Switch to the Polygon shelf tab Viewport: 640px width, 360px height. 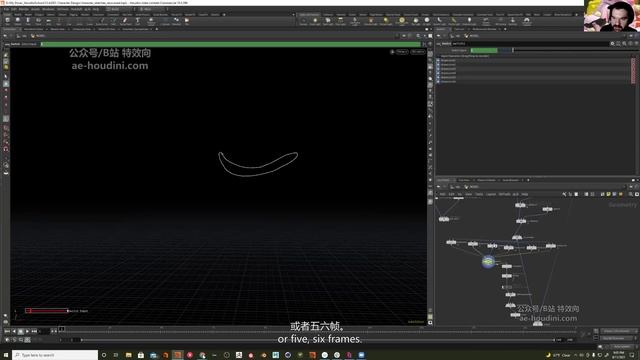[39, 15]
